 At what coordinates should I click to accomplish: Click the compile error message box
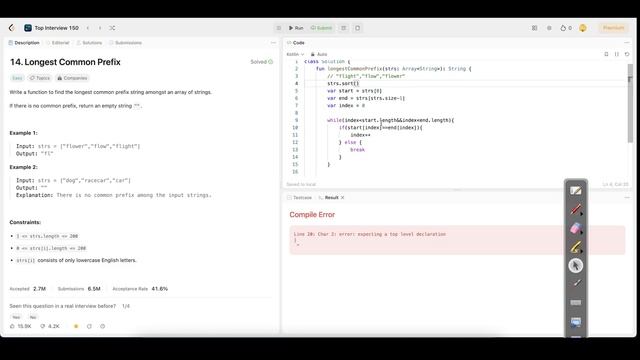(x=457, y=240)
